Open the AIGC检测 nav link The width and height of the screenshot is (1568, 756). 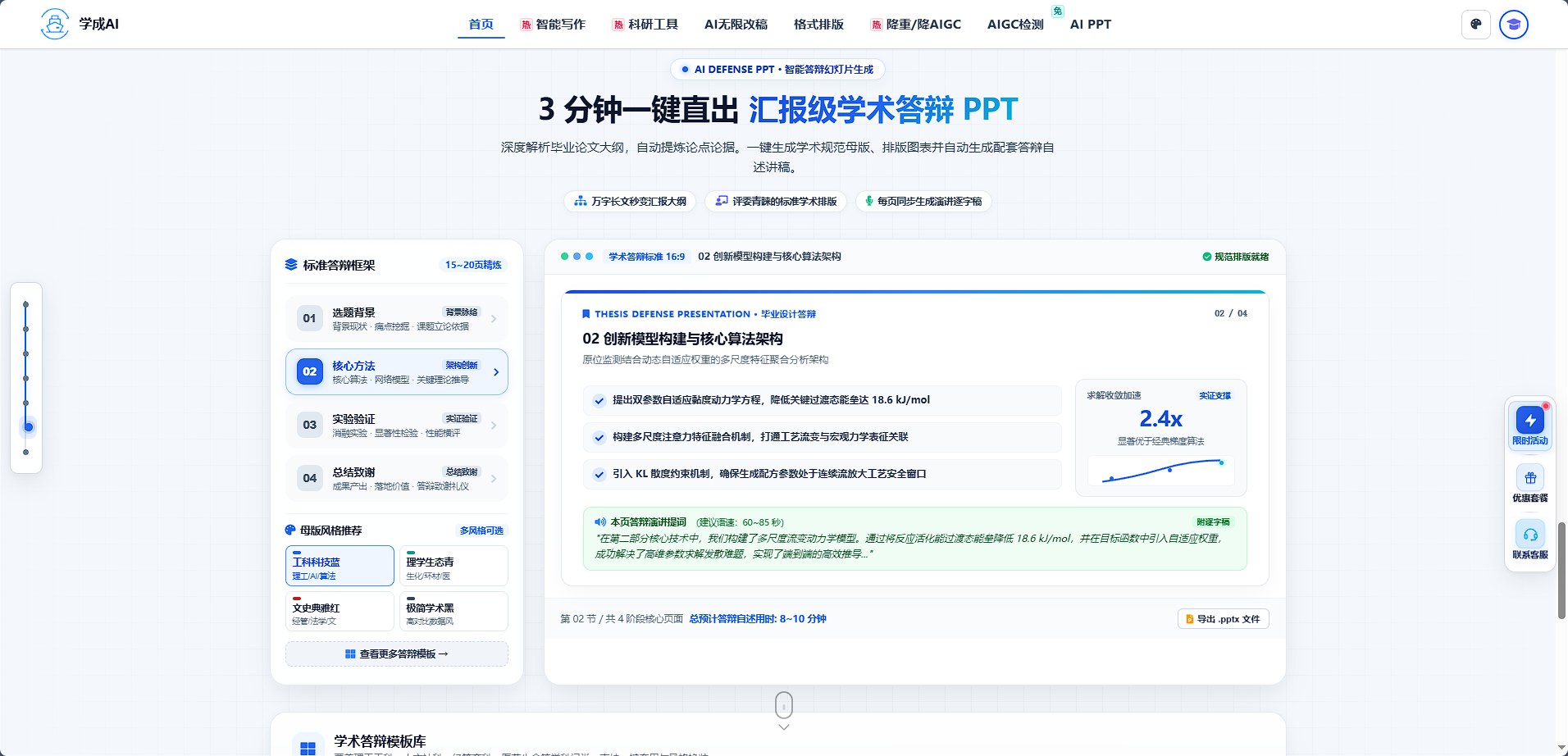click(x=1015, y=25)
